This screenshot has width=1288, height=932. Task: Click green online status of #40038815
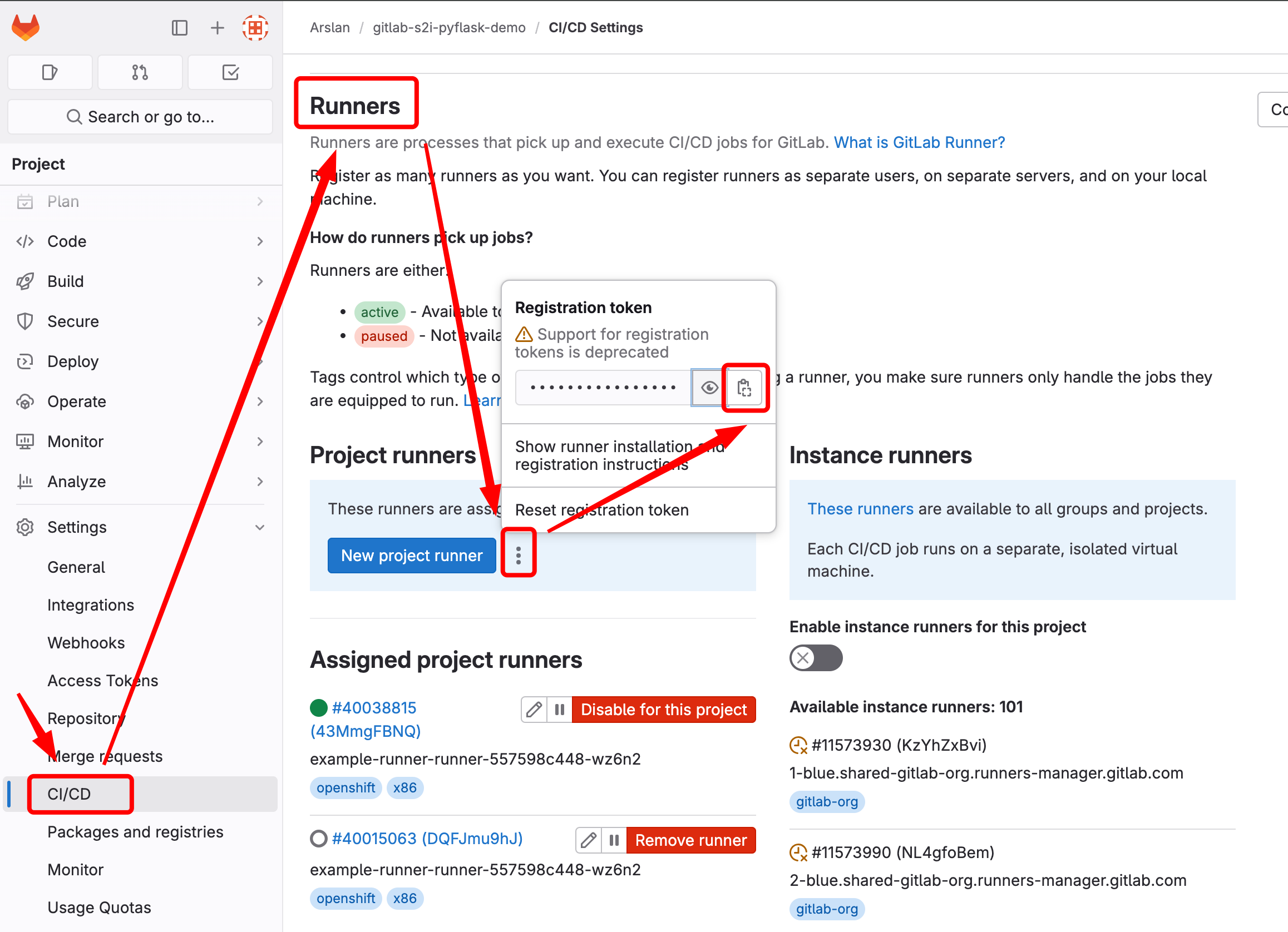tap(319, 708)
